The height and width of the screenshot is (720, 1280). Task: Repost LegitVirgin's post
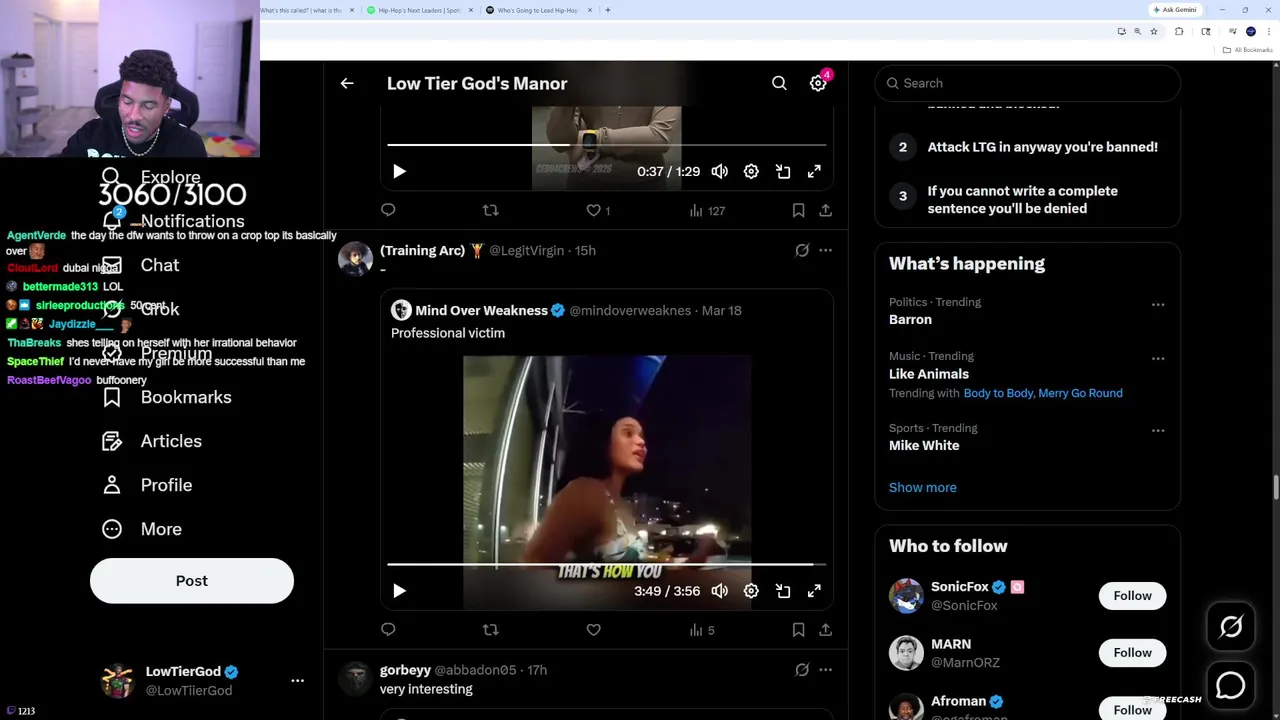click(490, 629)
